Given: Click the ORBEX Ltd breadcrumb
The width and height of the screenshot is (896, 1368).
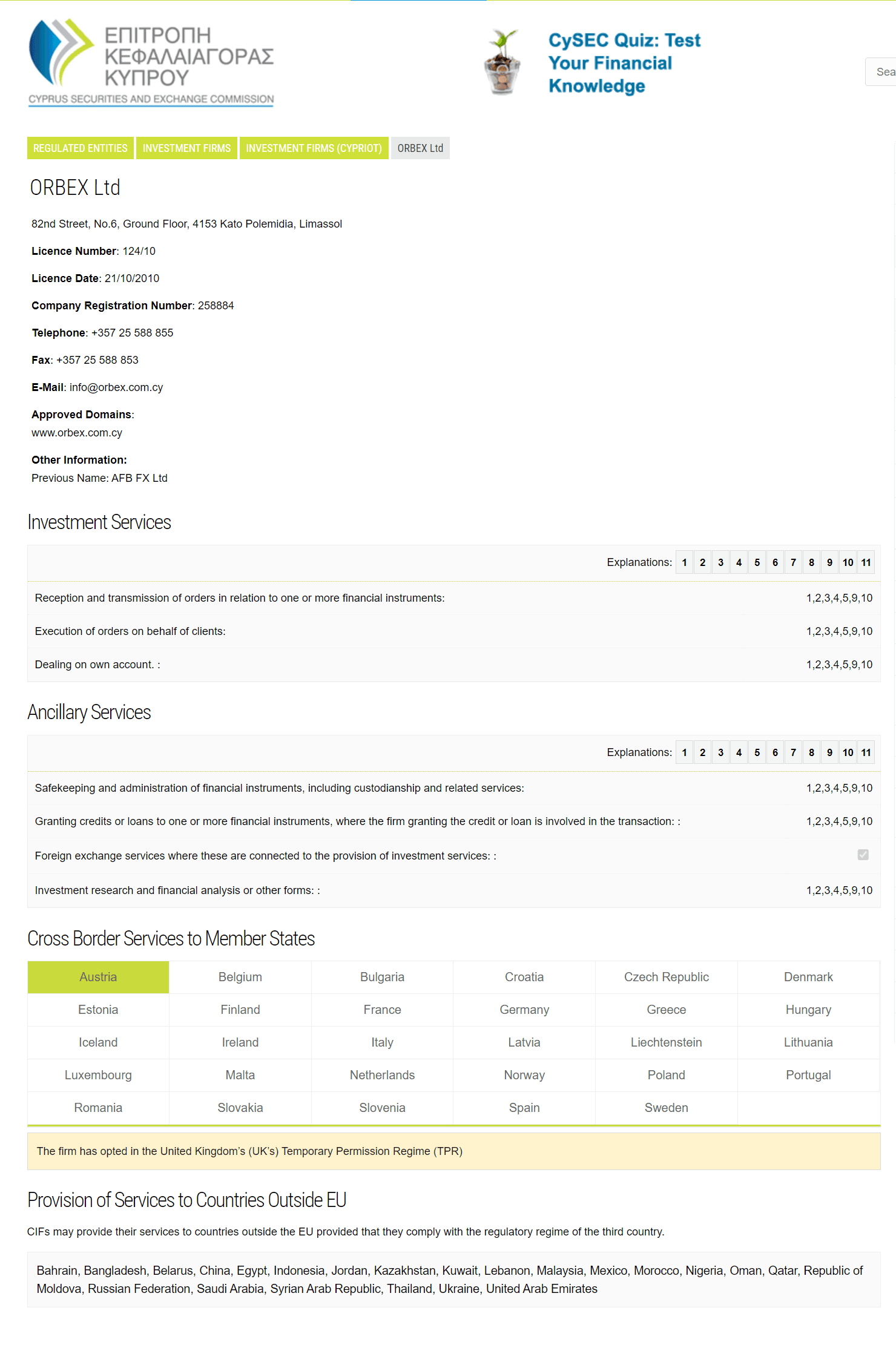Looking at the screenshot, I should pyautogui.click(x=420, y=148).
